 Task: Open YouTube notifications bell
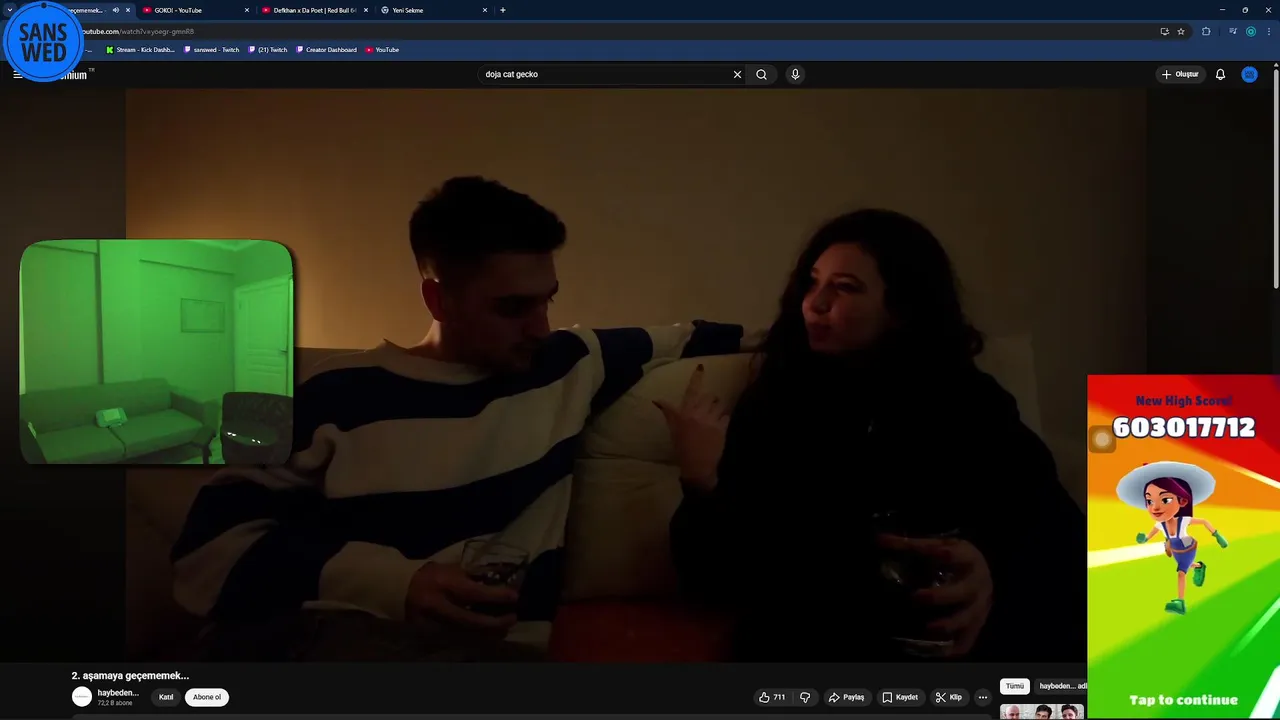[1220, 74]
